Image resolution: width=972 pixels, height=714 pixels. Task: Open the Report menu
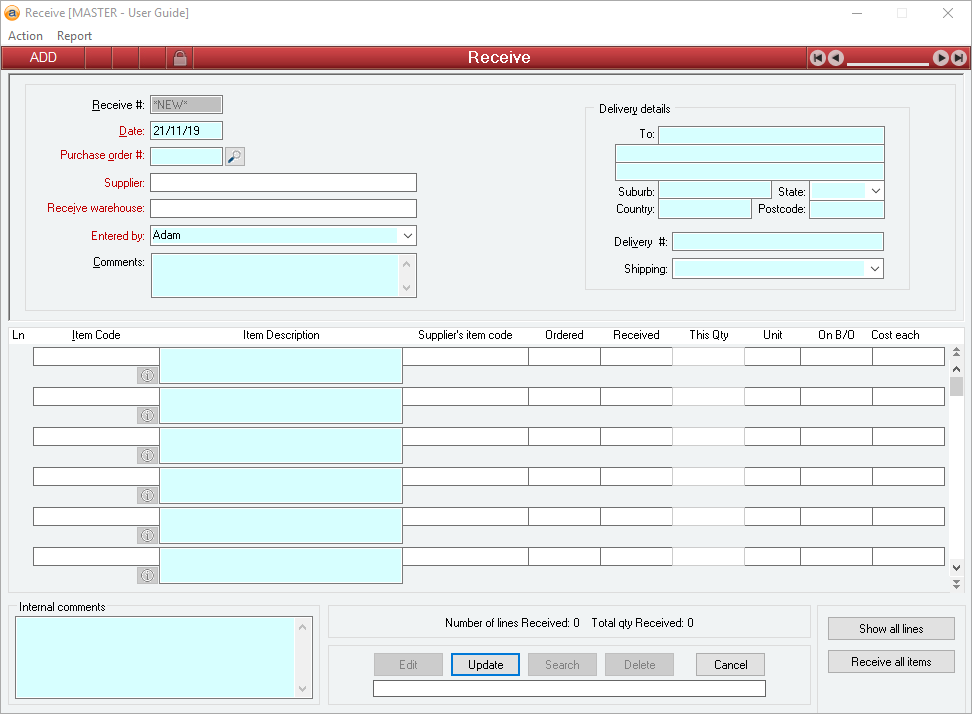74,36
